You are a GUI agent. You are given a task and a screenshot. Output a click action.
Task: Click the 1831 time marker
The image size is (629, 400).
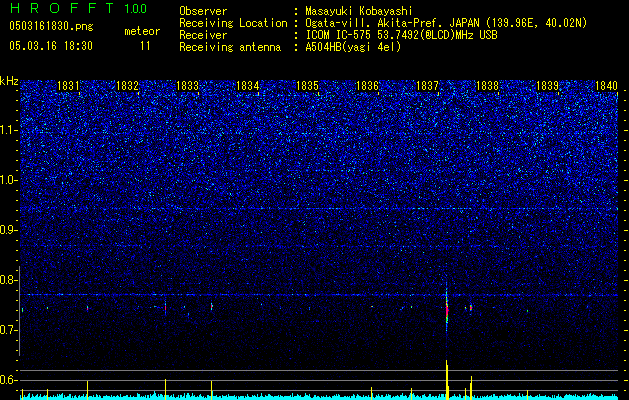pyautogui.click(x=68, y=86)
